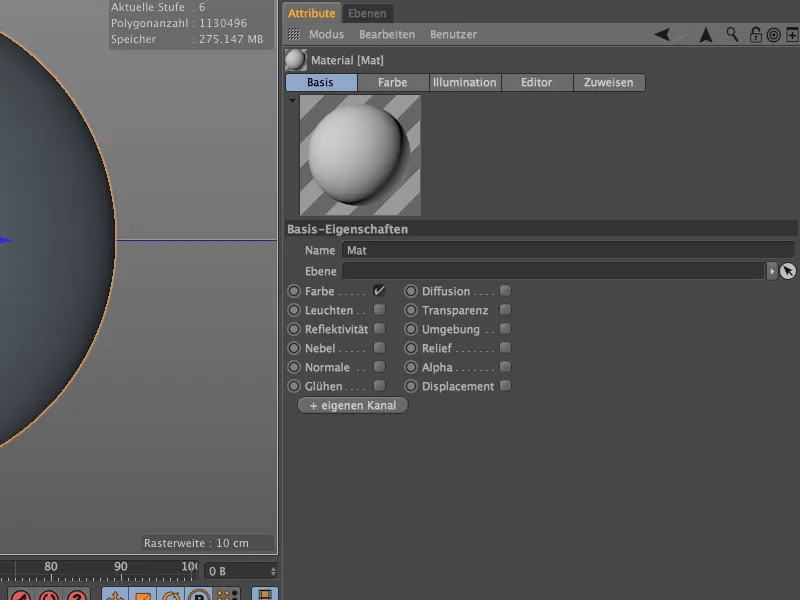Click keyframe circle next to Displacement
Screen dimensions: 800x600
(x=411, y=386)
